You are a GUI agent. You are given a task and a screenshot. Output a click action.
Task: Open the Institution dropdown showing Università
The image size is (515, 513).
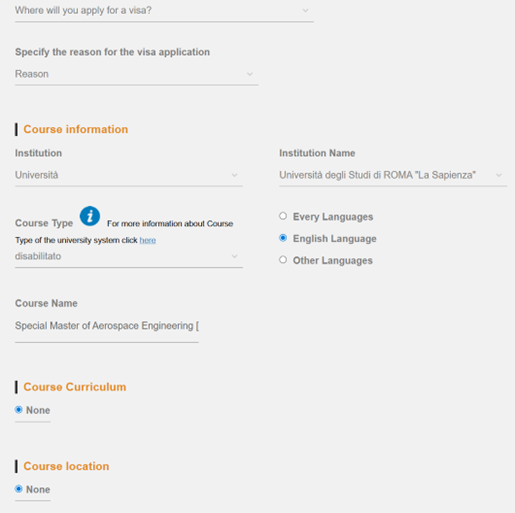pos(129,175)
